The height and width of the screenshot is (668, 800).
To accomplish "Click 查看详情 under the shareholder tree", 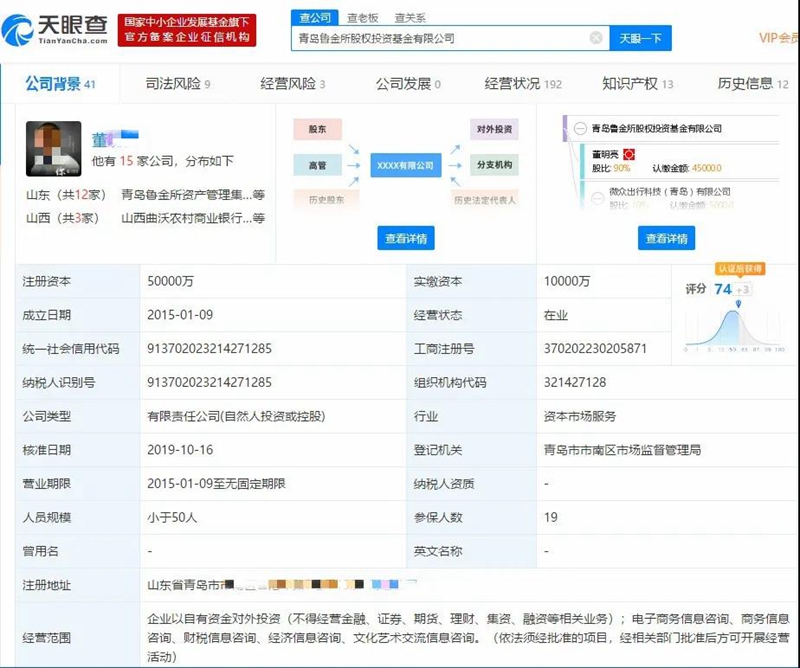I will (x=666, y=238).
